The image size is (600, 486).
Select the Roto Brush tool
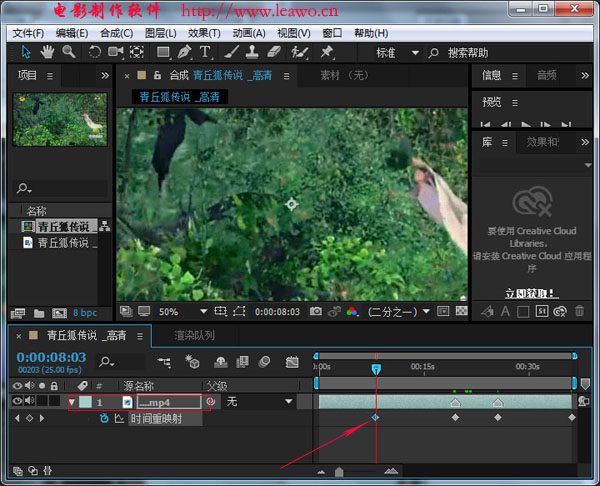click(300, 52)
